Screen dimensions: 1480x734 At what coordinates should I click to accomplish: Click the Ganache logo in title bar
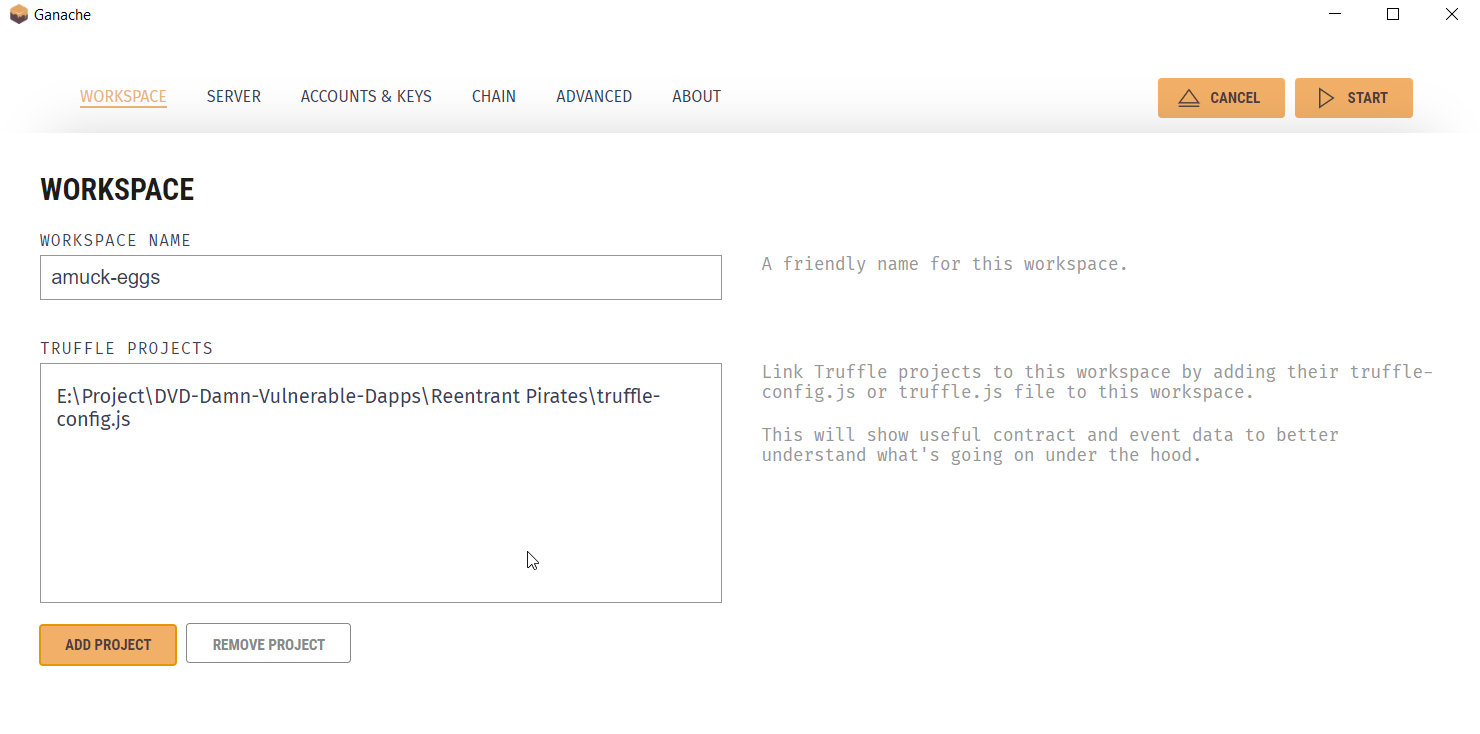point(18,15)
